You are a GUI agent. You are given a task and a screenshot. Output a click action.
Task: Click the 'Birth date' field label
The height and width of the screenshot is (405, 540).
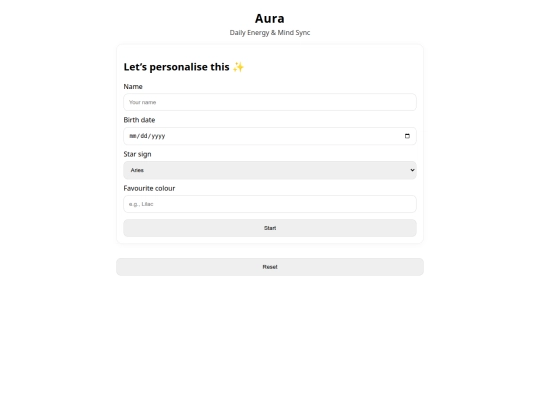point(139,120)
